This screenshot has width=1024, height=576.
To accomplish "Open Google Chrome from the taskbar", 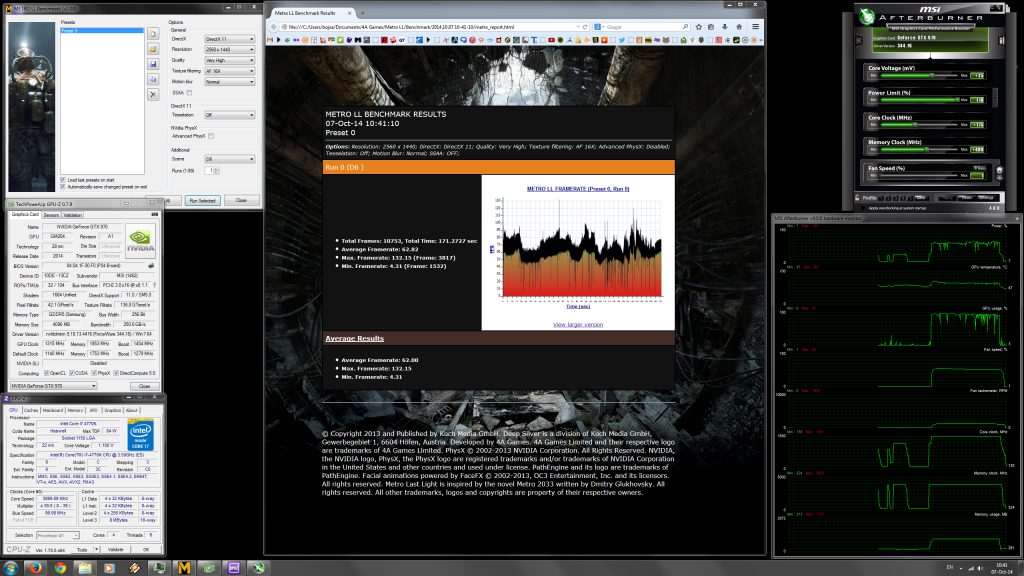I will [x=61, y=567].
